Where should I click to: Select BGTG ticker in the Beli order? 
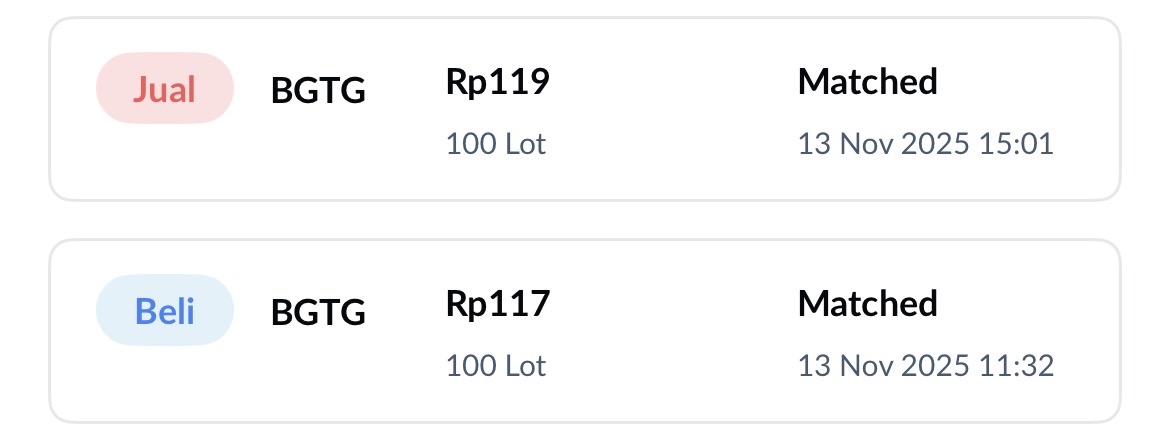click(318, 314)
